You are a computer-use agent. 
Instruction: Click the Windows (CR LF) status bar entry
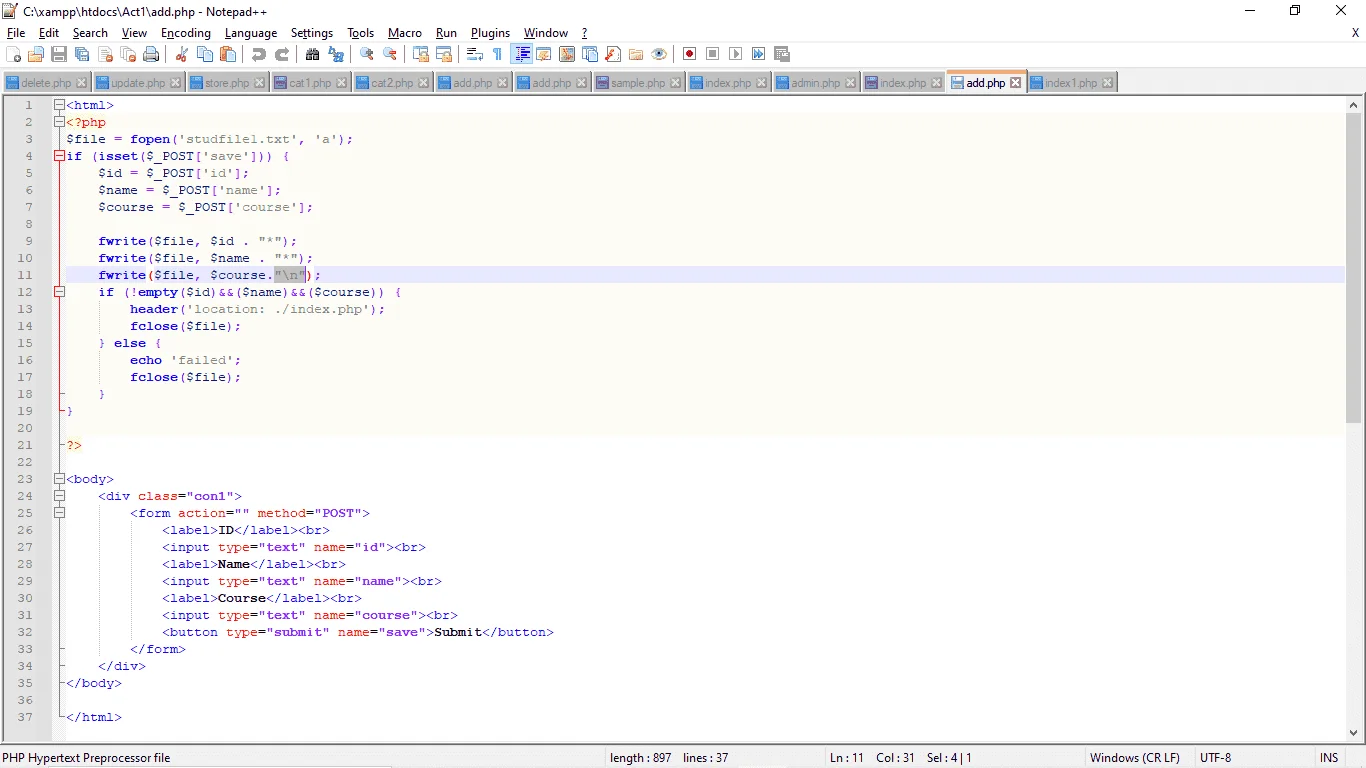click(x=1135, y=758)
